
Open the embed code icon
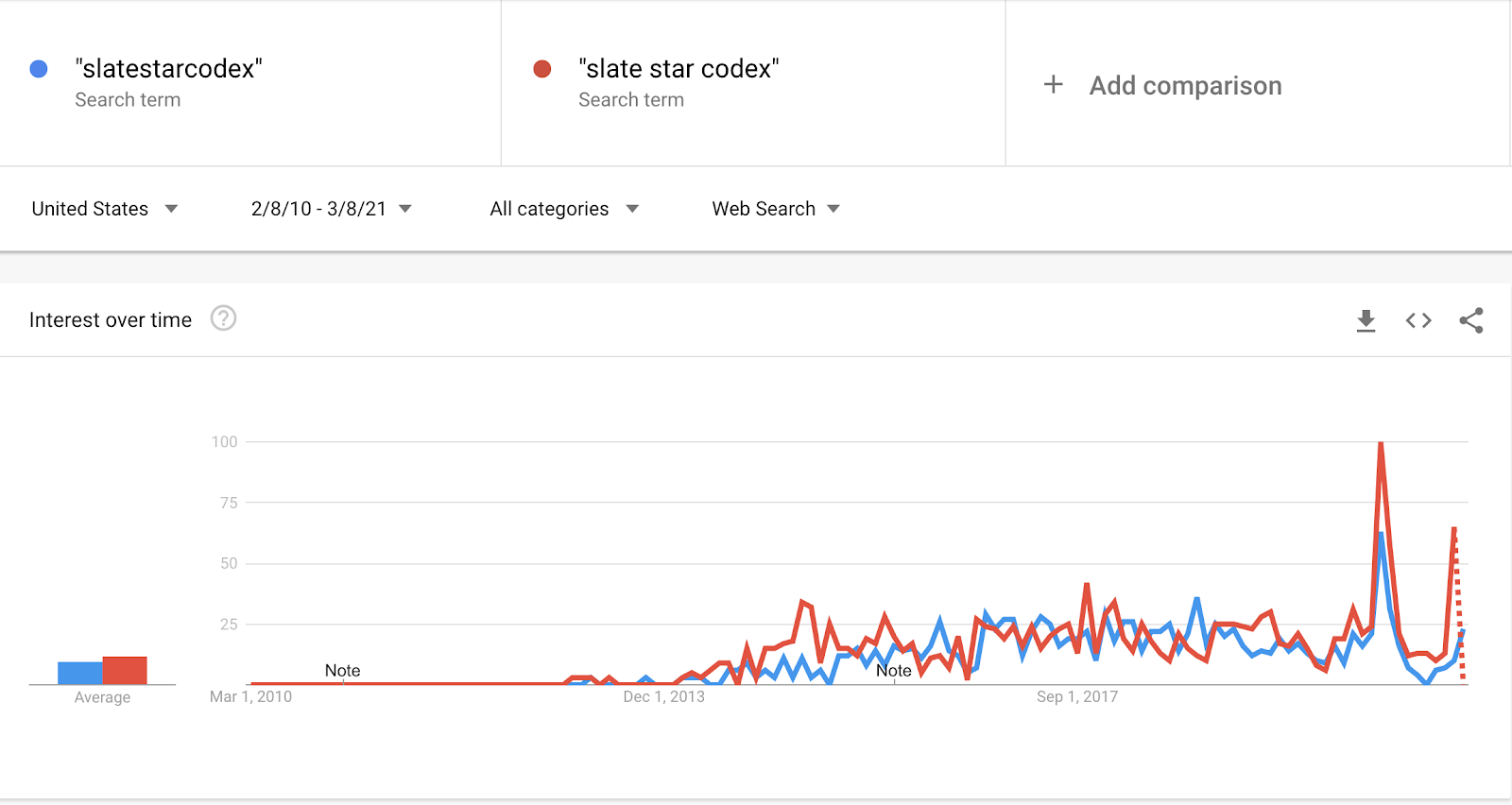[x=1418, y=321]
